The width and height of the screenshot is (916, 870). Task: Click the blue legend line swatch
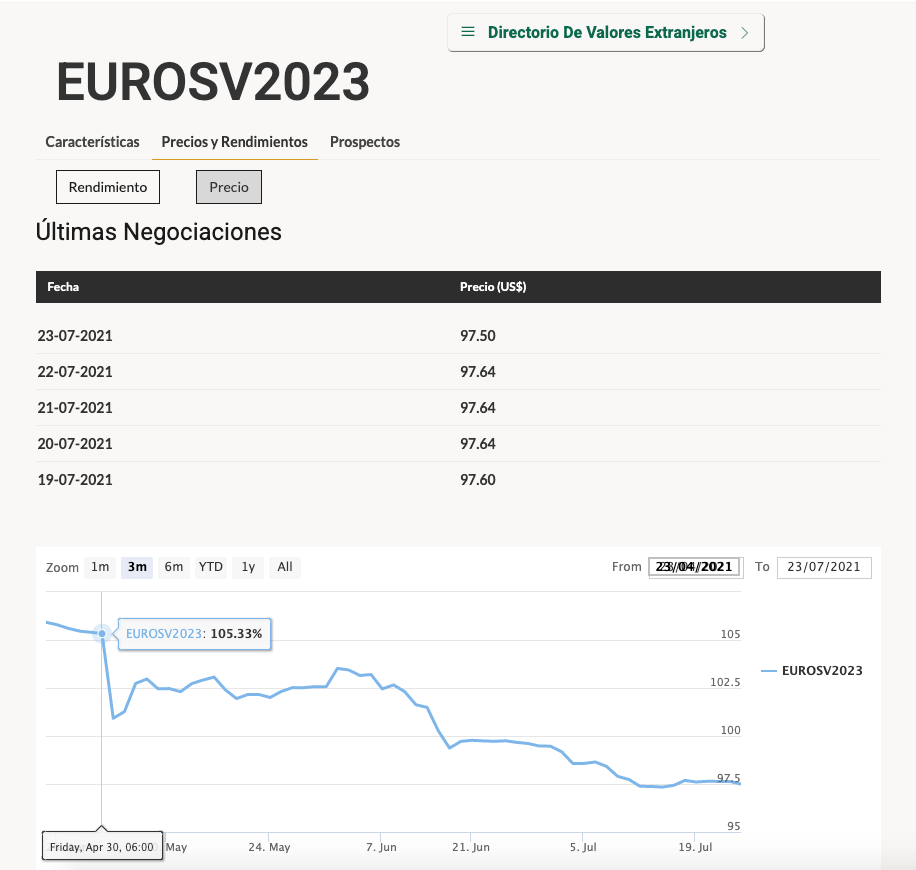(769, 671)
